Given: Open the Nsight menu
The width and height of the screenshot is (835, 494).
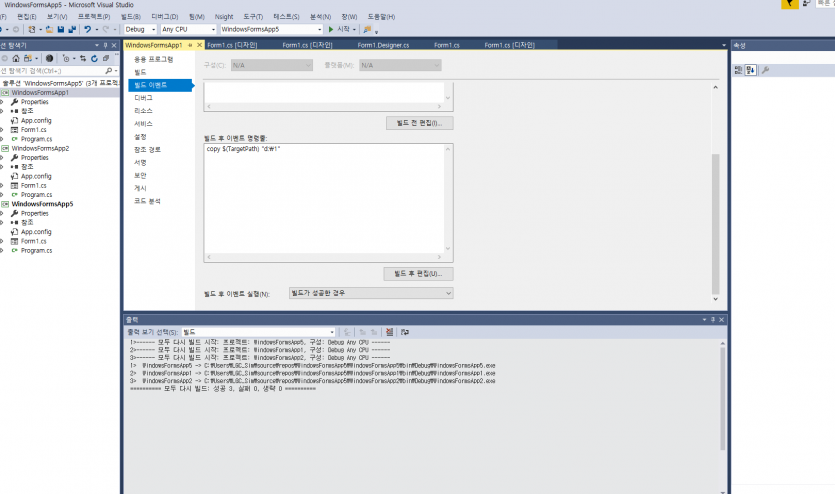Looking at the screenshot, I should (x=224, y=17).
